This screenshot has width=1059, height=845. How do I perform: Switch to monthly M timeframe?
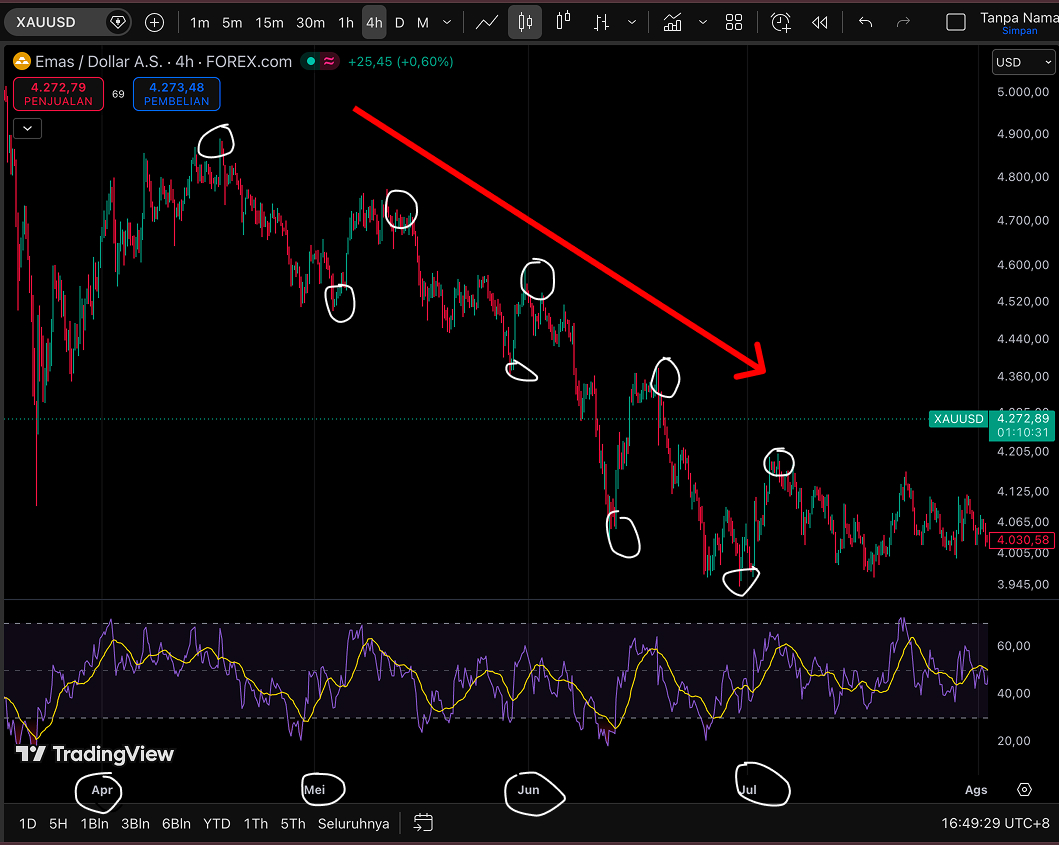[423, 22]
